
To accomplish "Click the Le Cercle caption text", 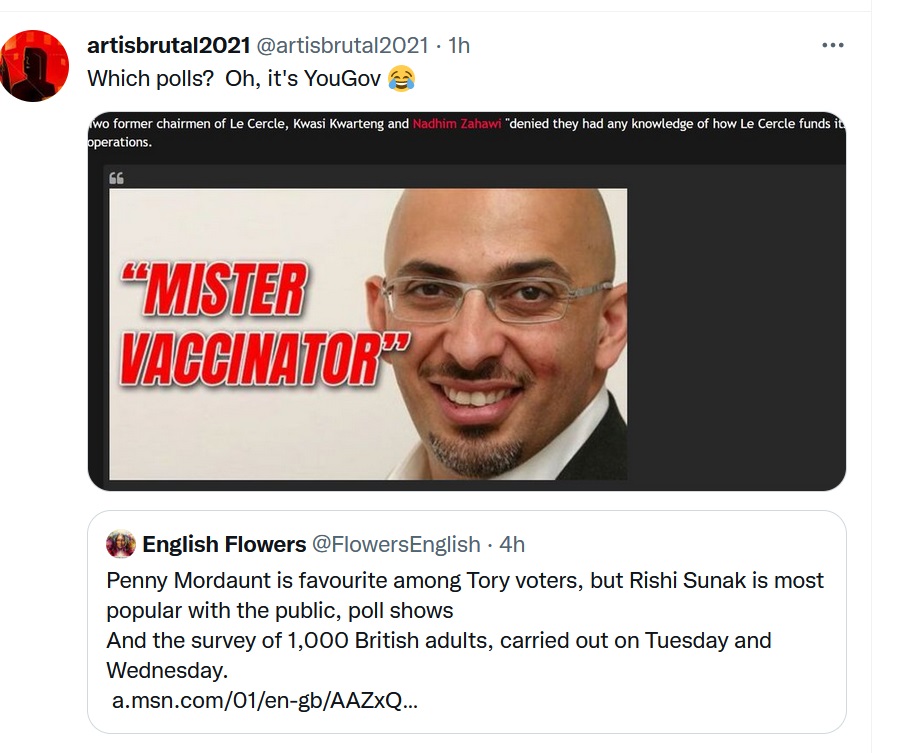I will 466,132.
